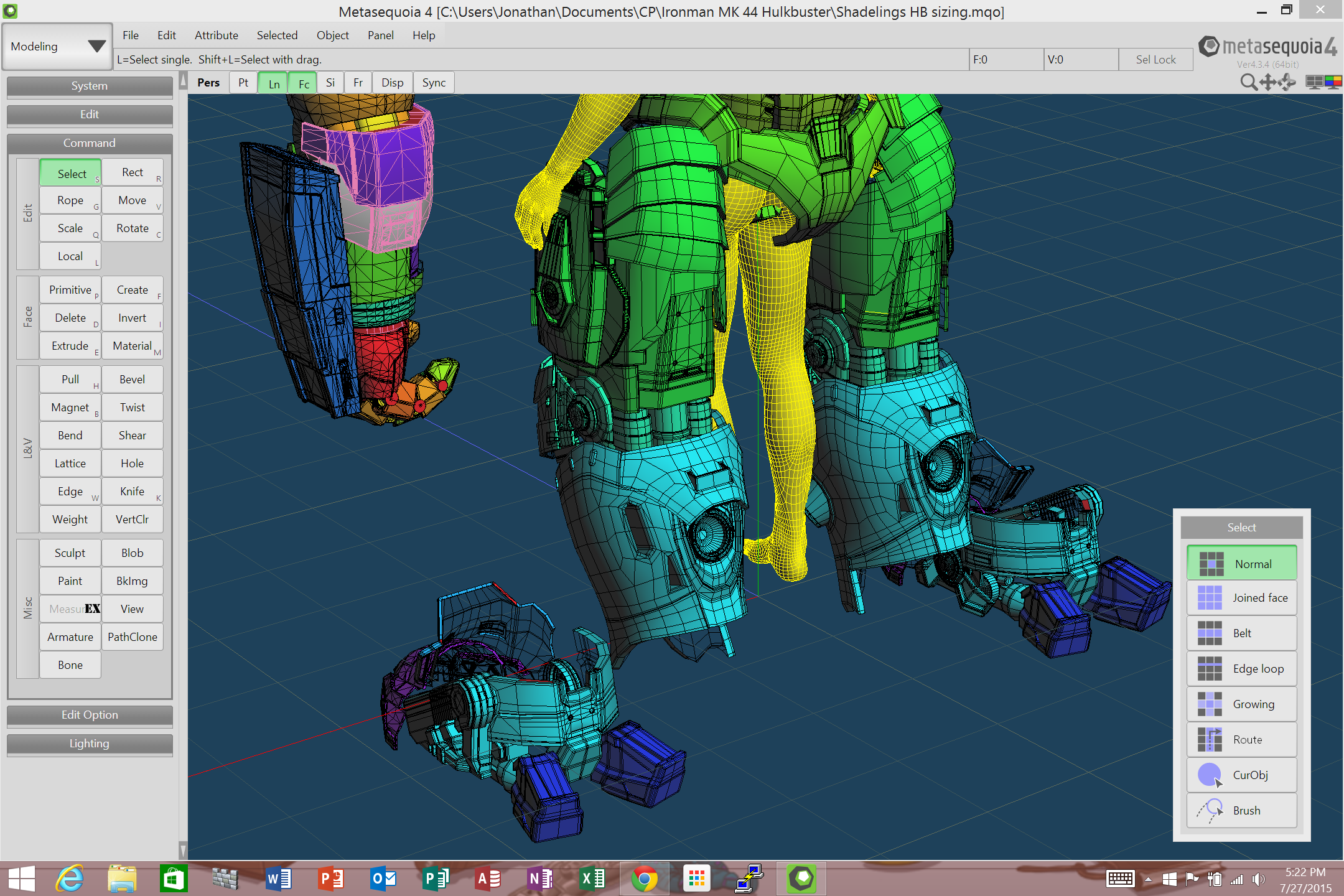Click the Help menu
Screen dimensions: 1344x896
[424, 35]
